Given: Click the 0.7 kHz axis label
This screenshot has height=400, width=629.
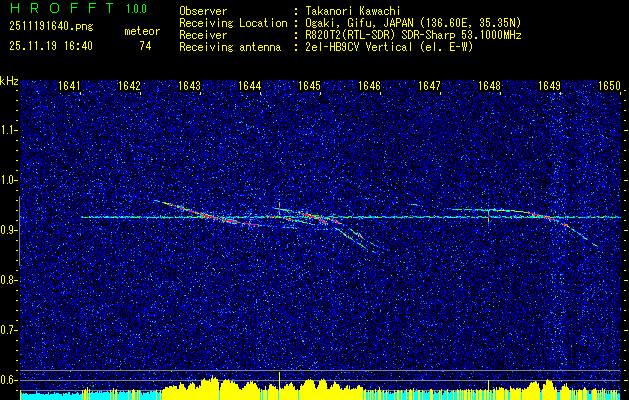Looking at the screenshot, I should pyautogui.click(x=8, y=330).
